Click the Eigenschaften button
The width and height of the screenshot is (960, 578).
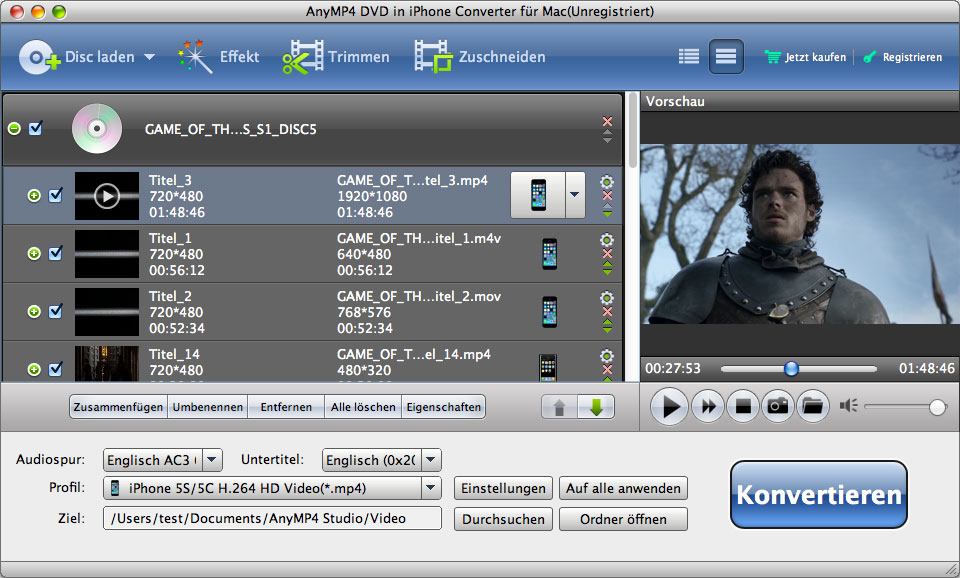click(x=444, y=407)
